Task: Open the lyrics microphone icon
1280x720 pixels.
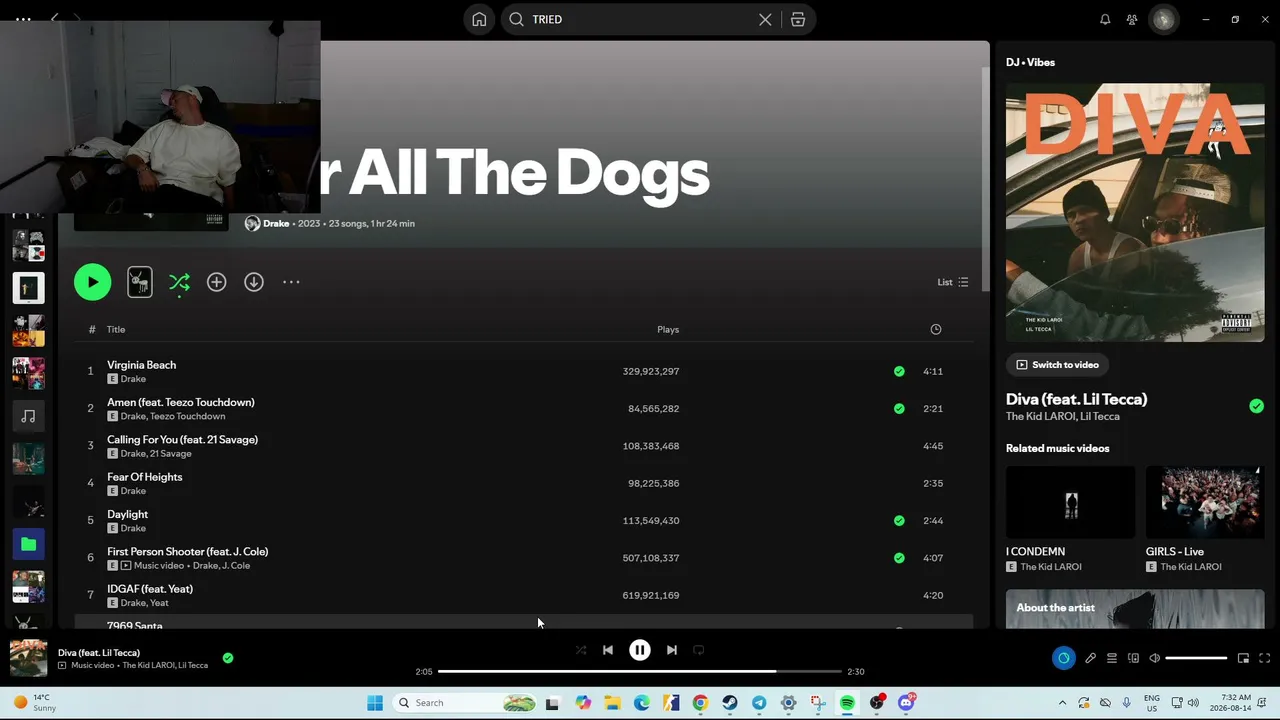Action: (x=1090, y=658)
